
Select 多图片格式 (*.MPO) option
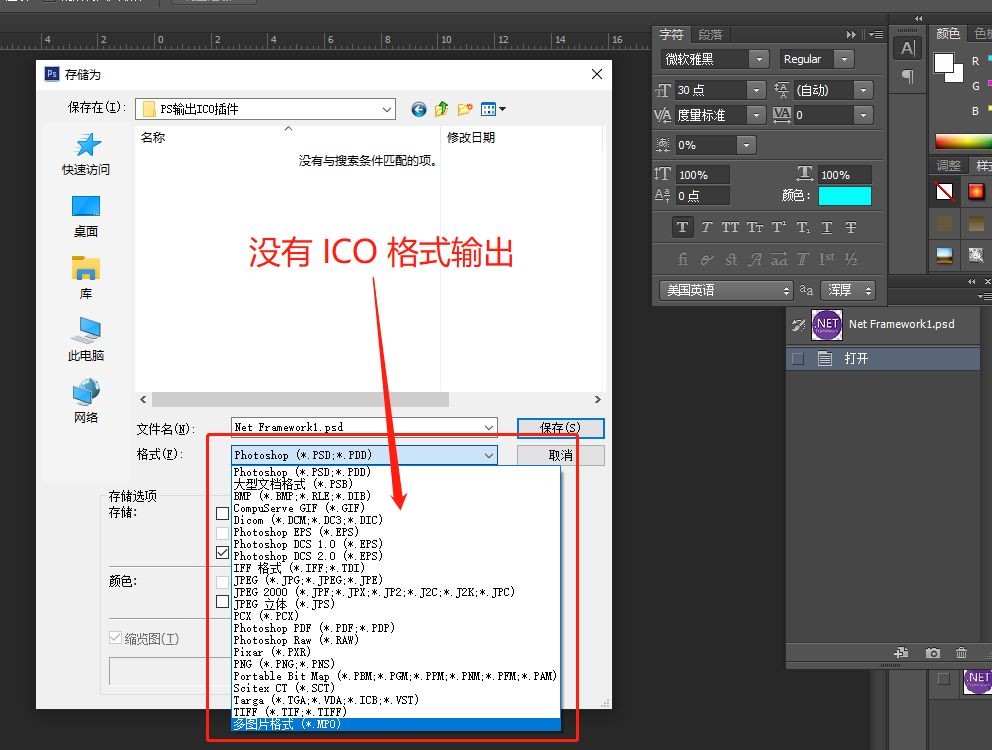click(x=396, y=724)
